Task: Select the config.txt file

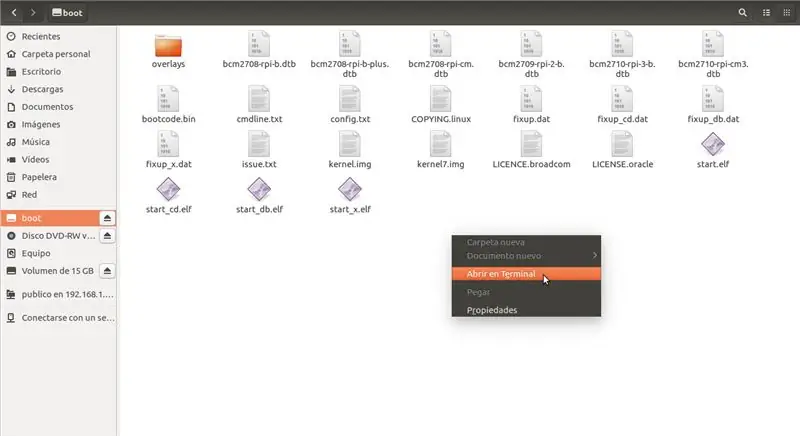Action: pyautogui.click(x=350, y=105)
